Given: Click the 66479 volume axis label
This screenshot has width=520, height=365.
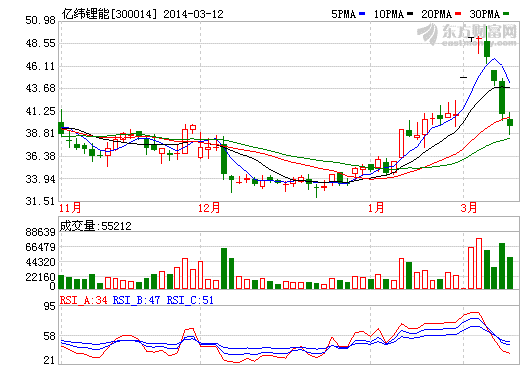Looking at the screenshot, I should [40, 247].
